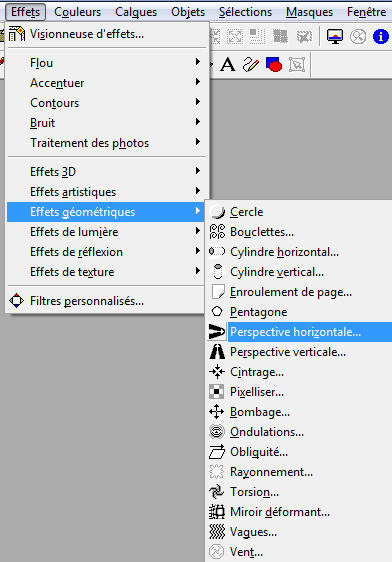Screen dimensions: 392x562
Task: Click the Visionneuse d'effets icon
Action: pyautogui.click(x=16, y=34)
